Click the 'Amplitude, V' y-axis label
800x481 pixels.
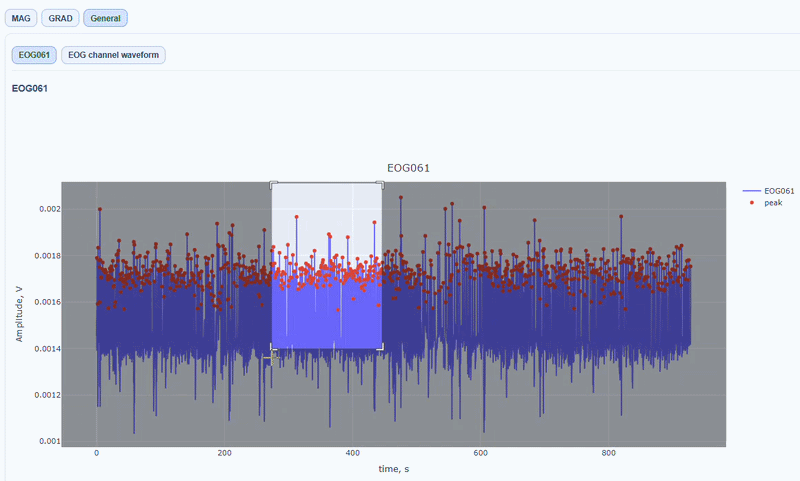[x=20, y=313]
